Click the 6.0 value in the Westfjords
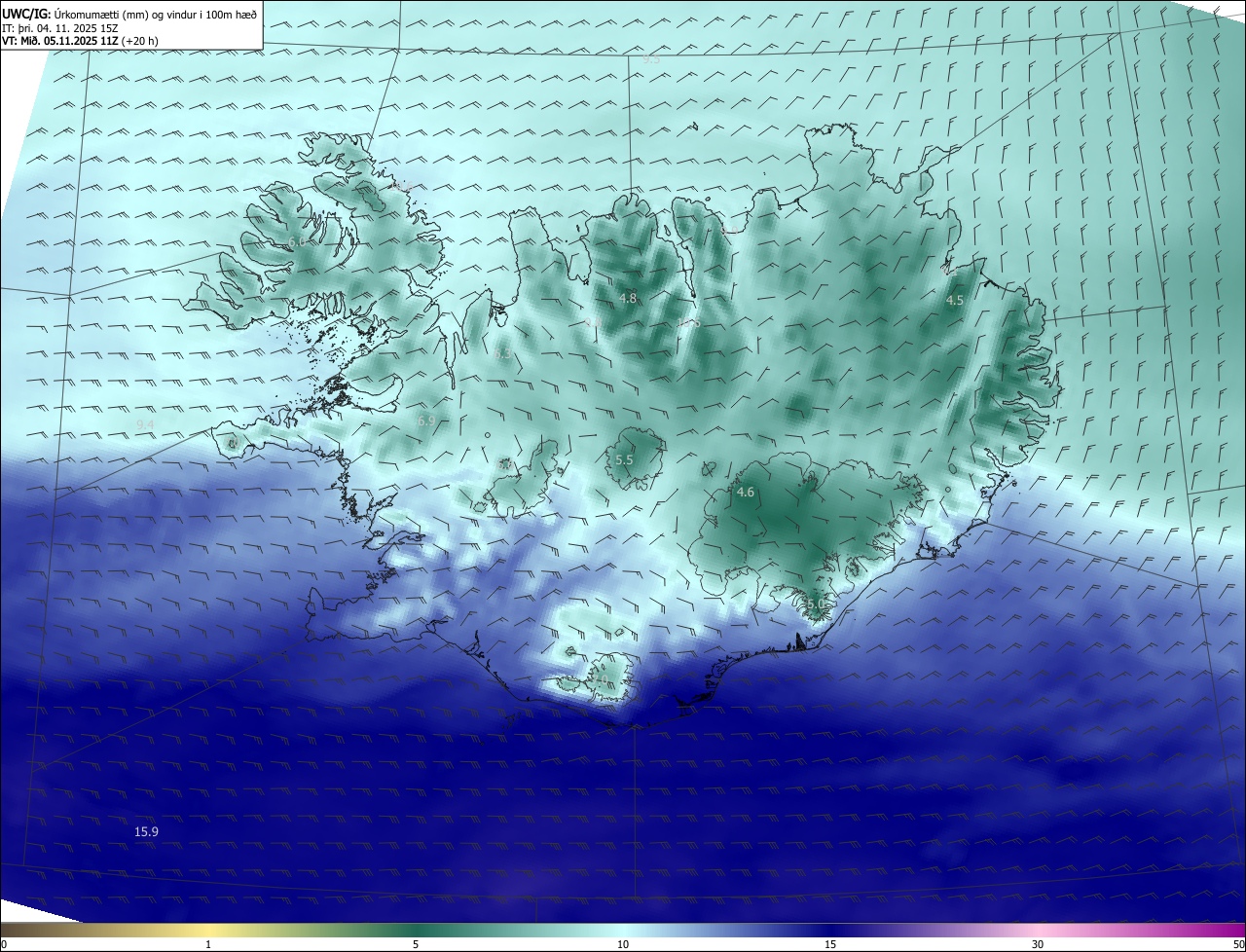The height and width of the screenshot is (952, 1246). (297, 240)
